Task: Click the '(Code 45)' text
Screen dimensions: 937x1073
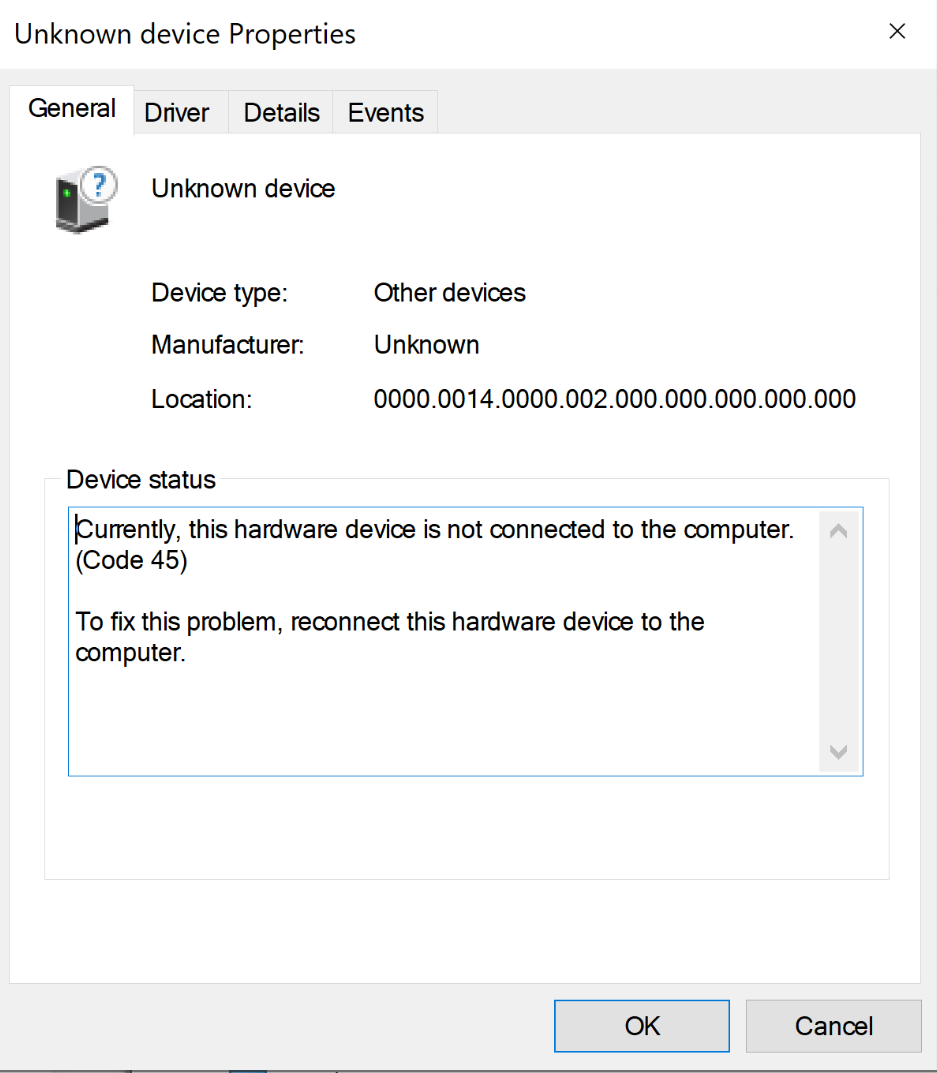Action: point(131,560)
